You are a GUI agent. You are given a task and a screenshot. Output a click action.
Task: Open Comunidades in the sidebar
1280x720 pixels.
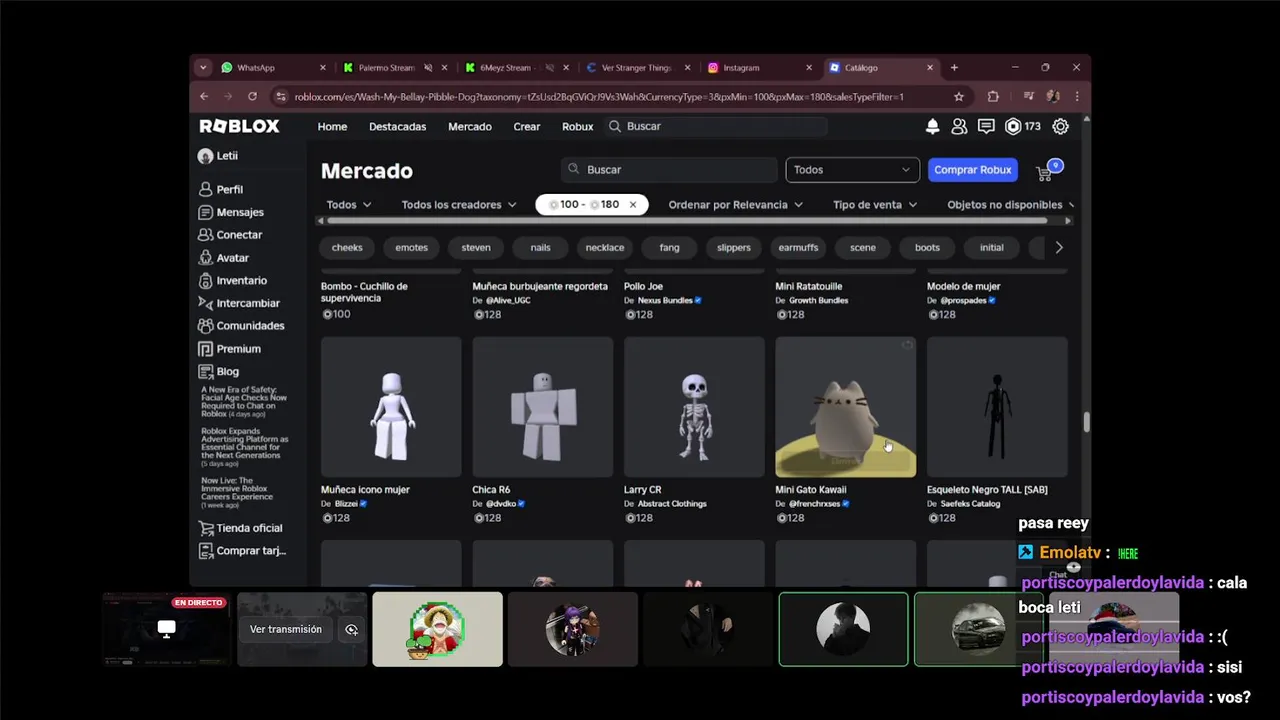click(x=250, y=326)
